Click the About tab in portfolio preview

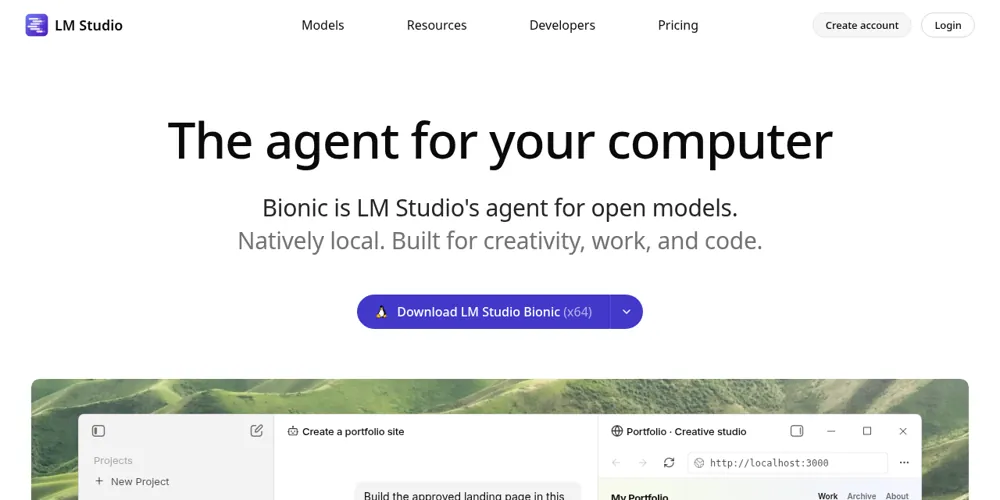tap(897, 496)
